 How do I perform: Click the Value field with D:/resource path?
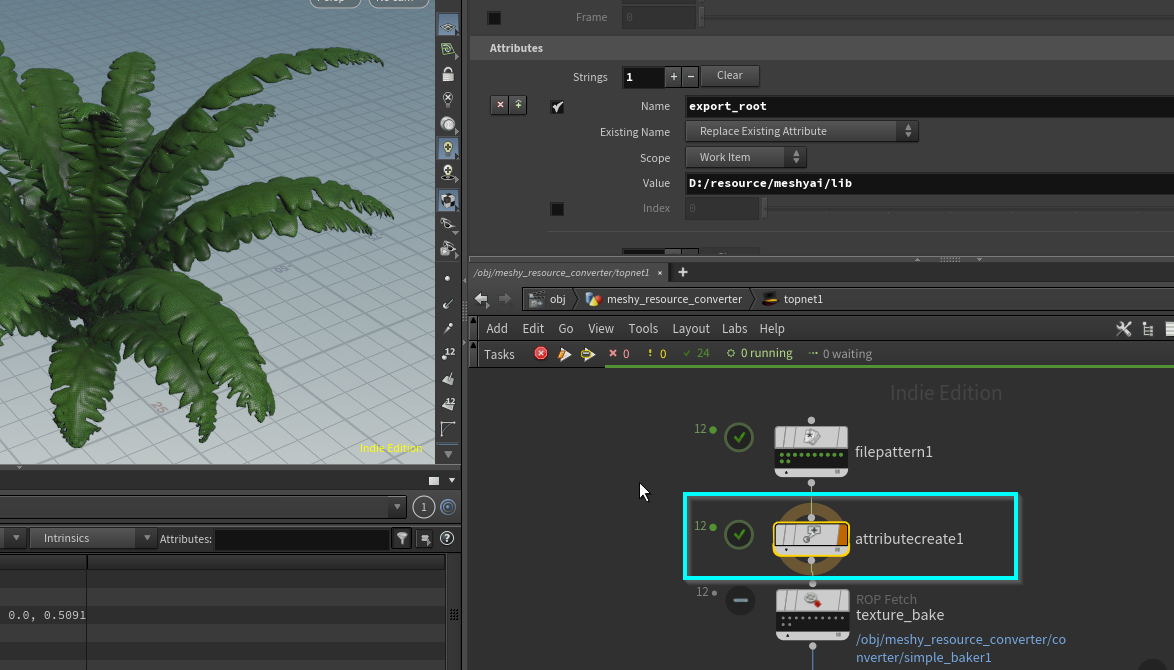point(929,183)
